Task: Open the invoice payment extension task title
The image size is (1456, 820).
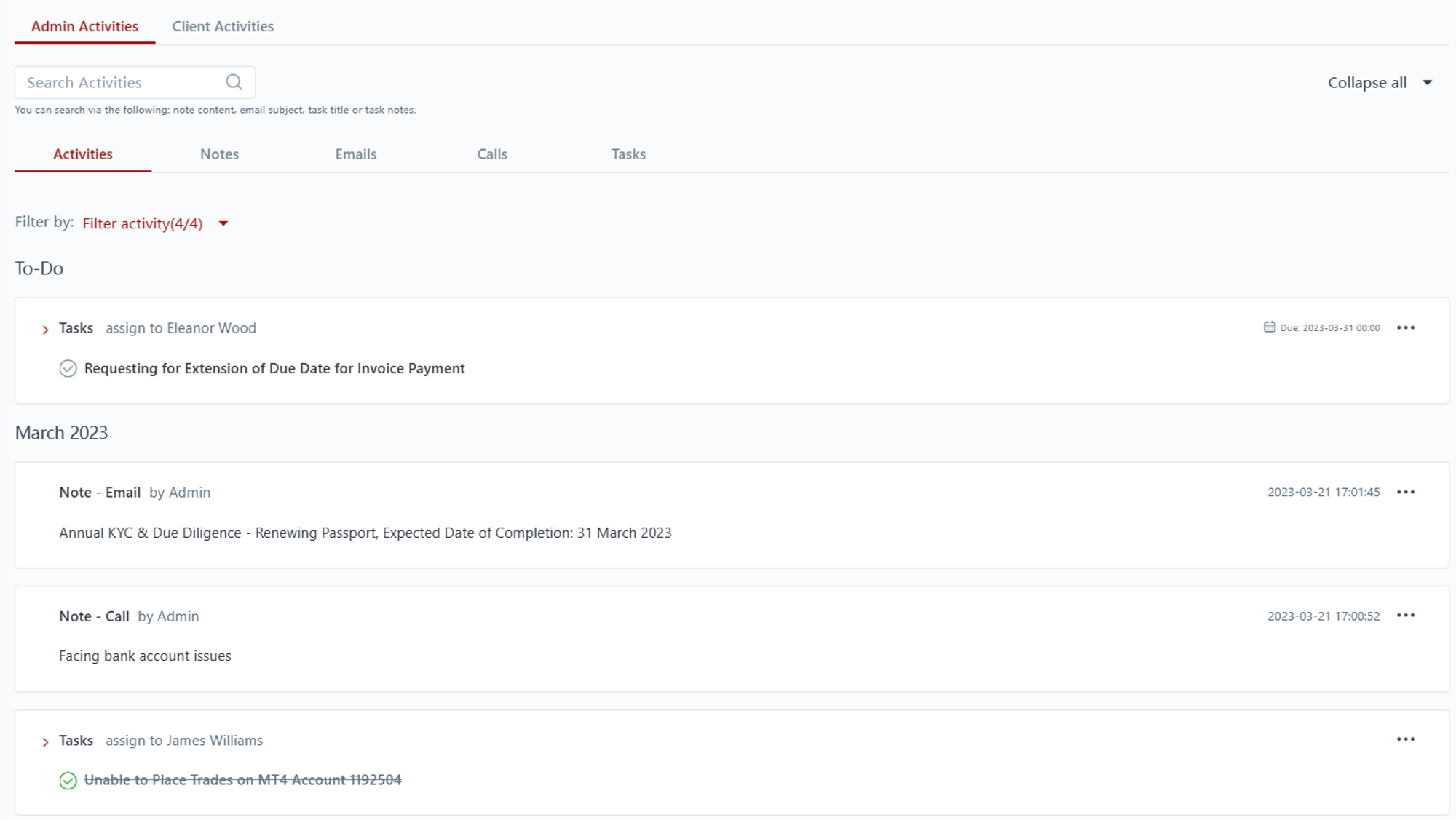Action: tap(274, 369)
